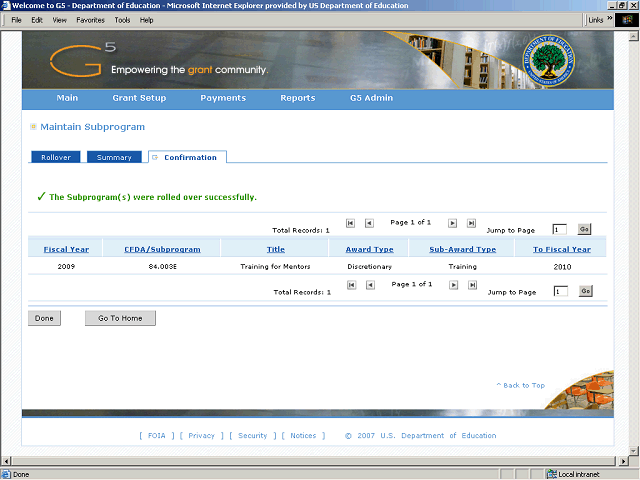Open the Edit menu
Viewport: 640px width, 480px height.
(37, 20)
